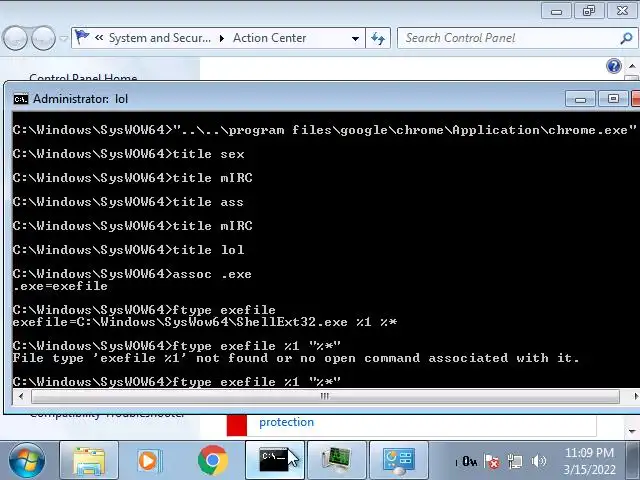Viewport: 640px width, 480px height.
Task: Open the volume speaker icon in the tray
Action: [x=538, y=462]
